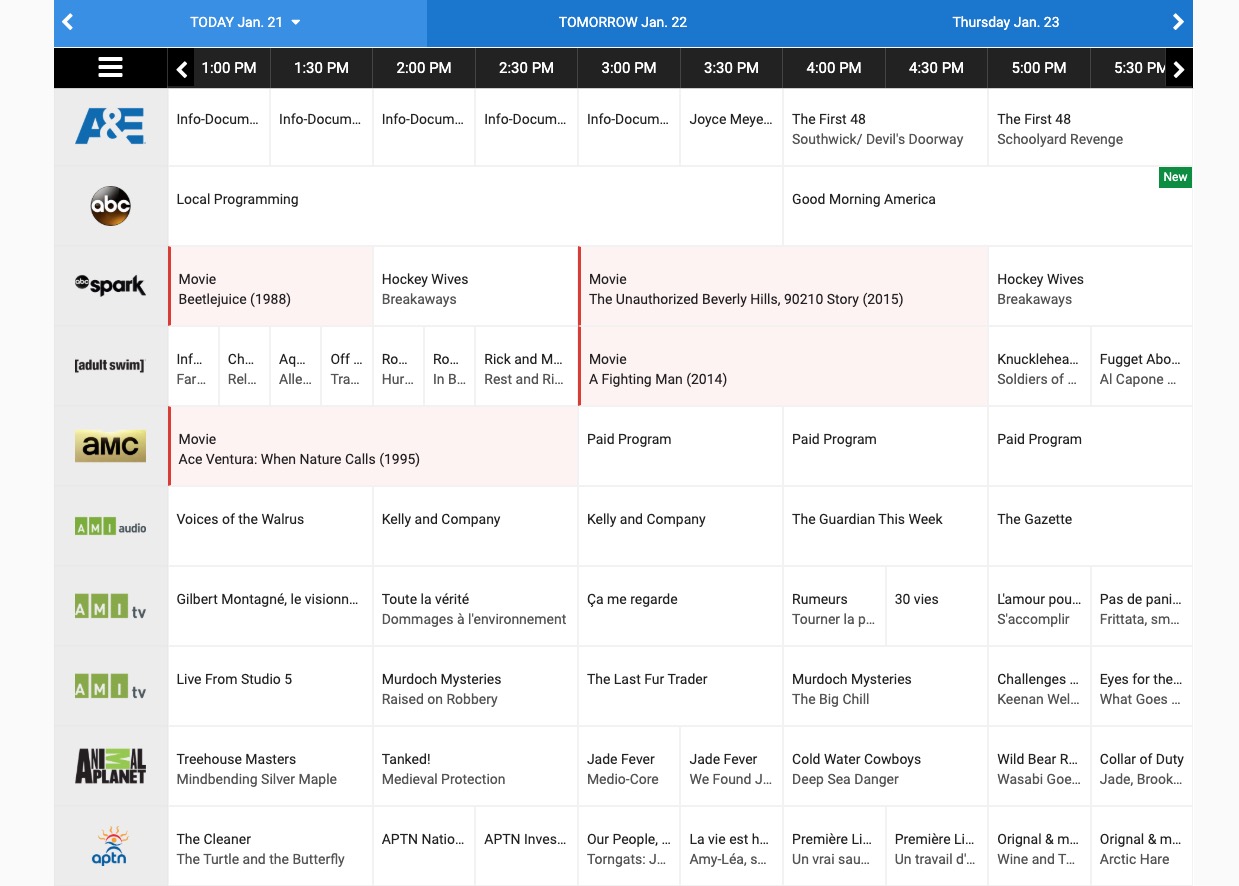1239x886 pixels.
Task: Select AMC Paid Program at 4:00 PM
Action: 885,446
